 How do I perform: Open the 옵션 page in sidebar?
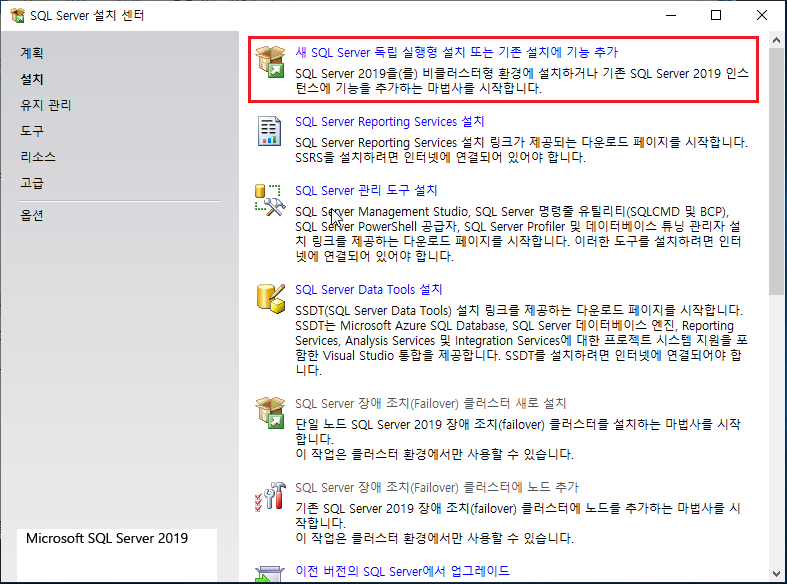pyautogui.click(x=32, y=215)
